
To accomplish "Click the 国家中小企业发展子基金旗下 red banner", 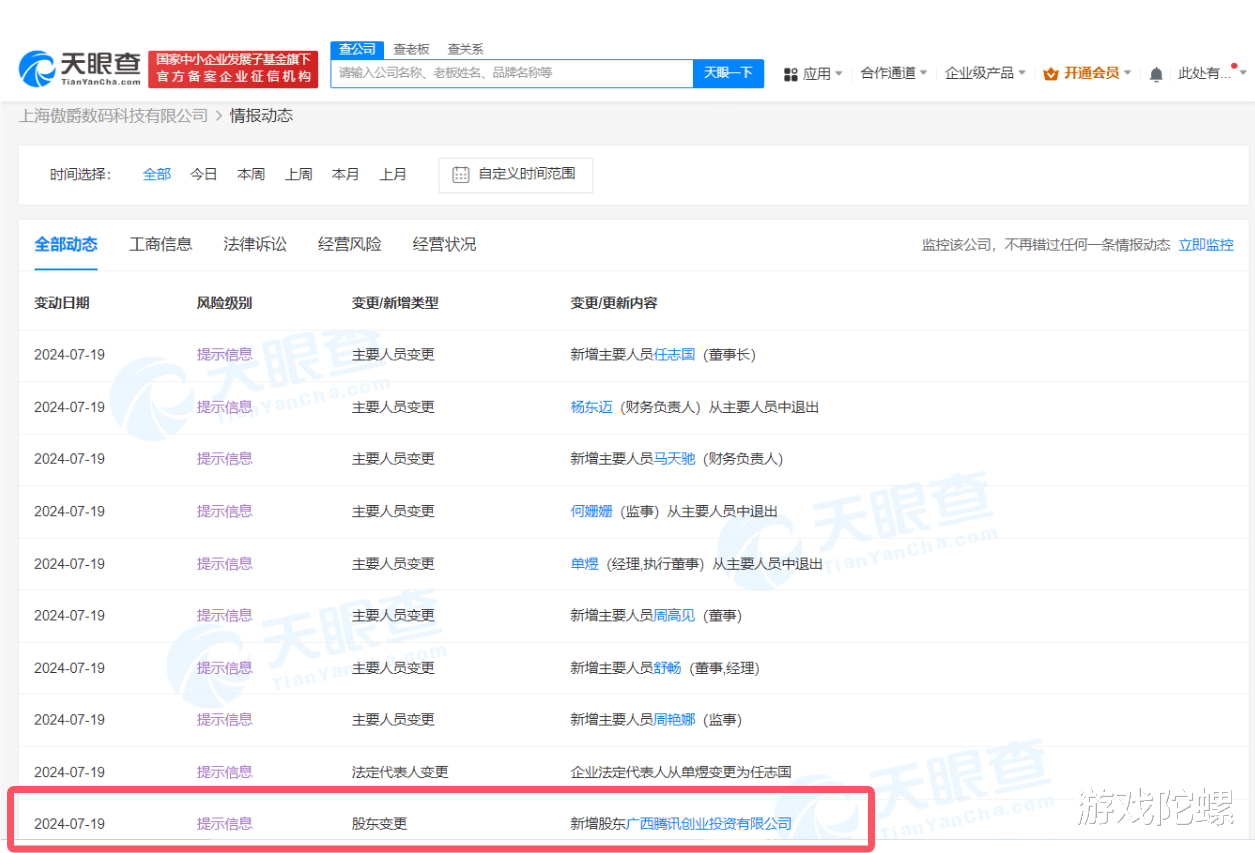I will click(233, 69).
